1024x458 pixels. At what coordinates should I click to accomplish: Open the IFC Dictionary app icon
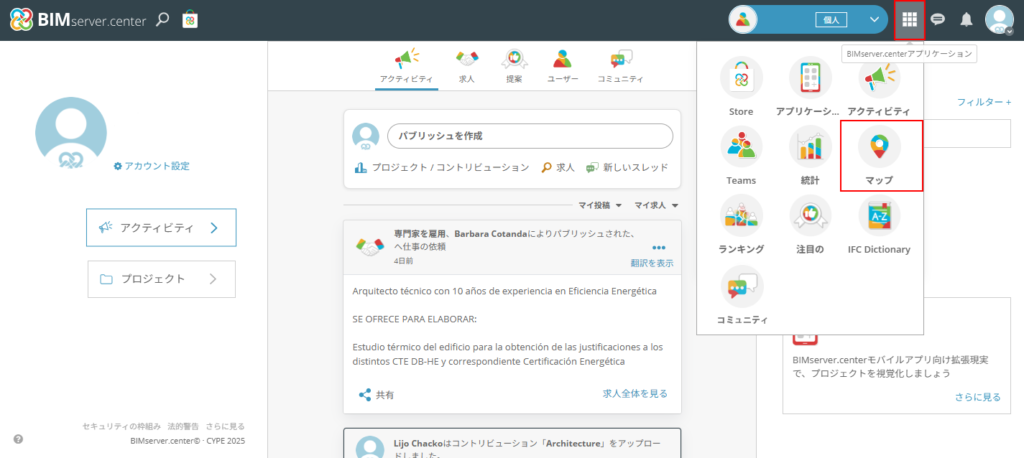click(x=879, y=217)
